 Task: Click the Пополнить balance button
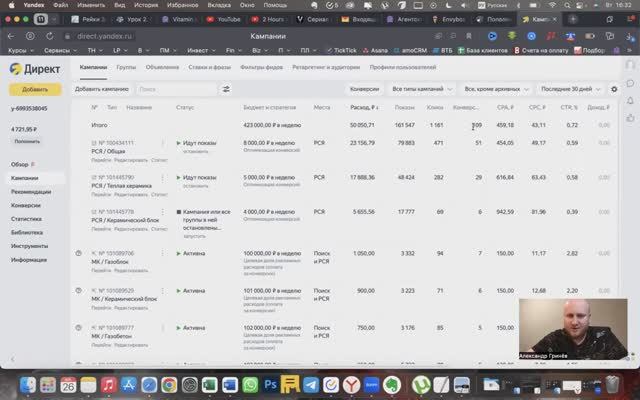(x=27, y=141)
